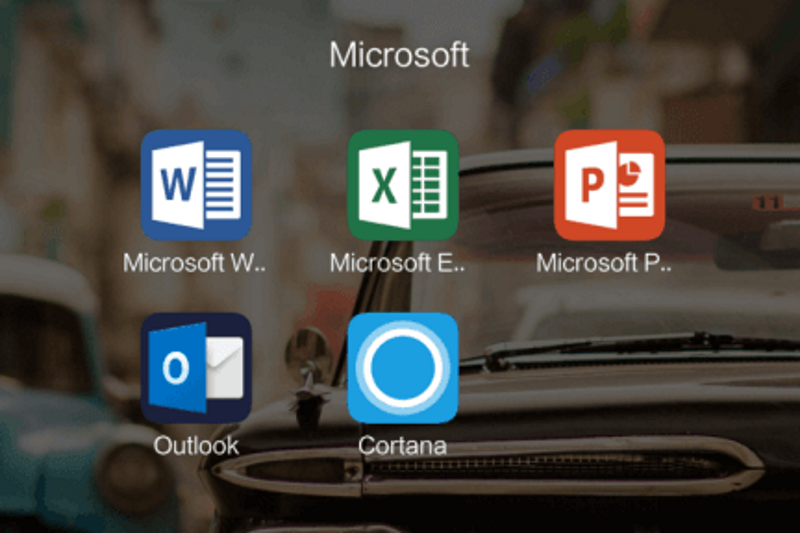Tap the "Microsoft" folder title

click(399, 55)
